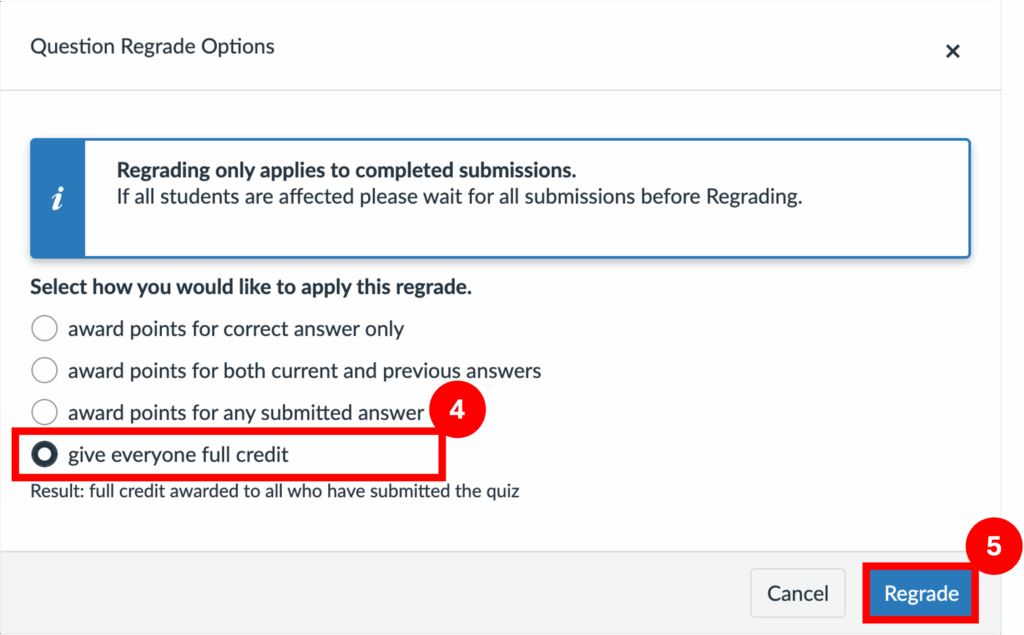Toggle the give everyone full credit radio button
Image resolution: width=1024 pixels, height=635 pixels.
coord(45,455)
